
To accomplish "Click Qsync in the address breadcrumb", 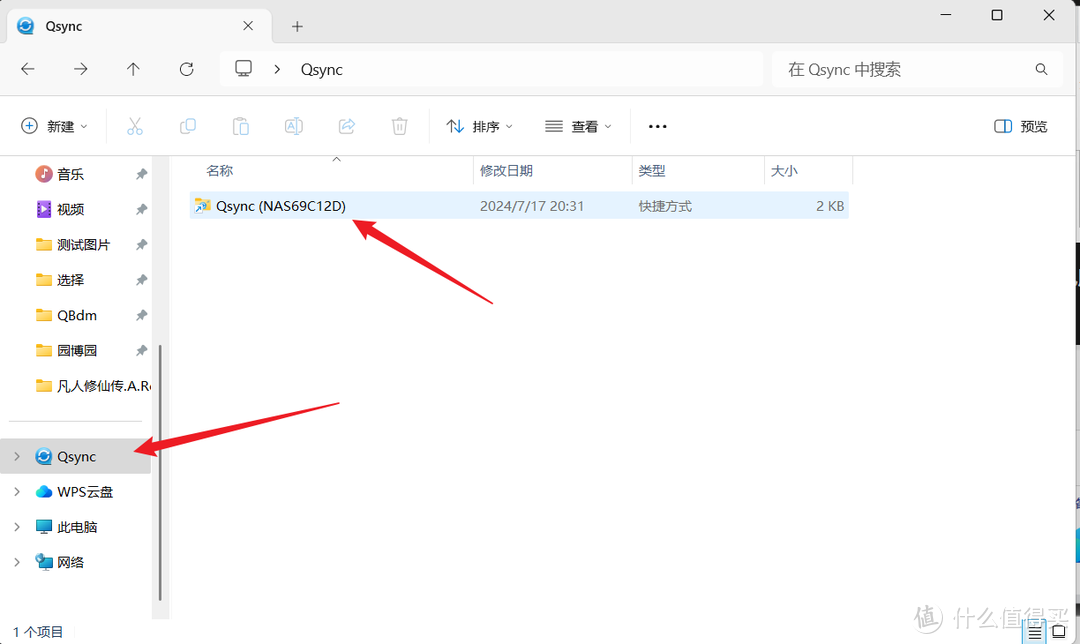I will (322, 70).
